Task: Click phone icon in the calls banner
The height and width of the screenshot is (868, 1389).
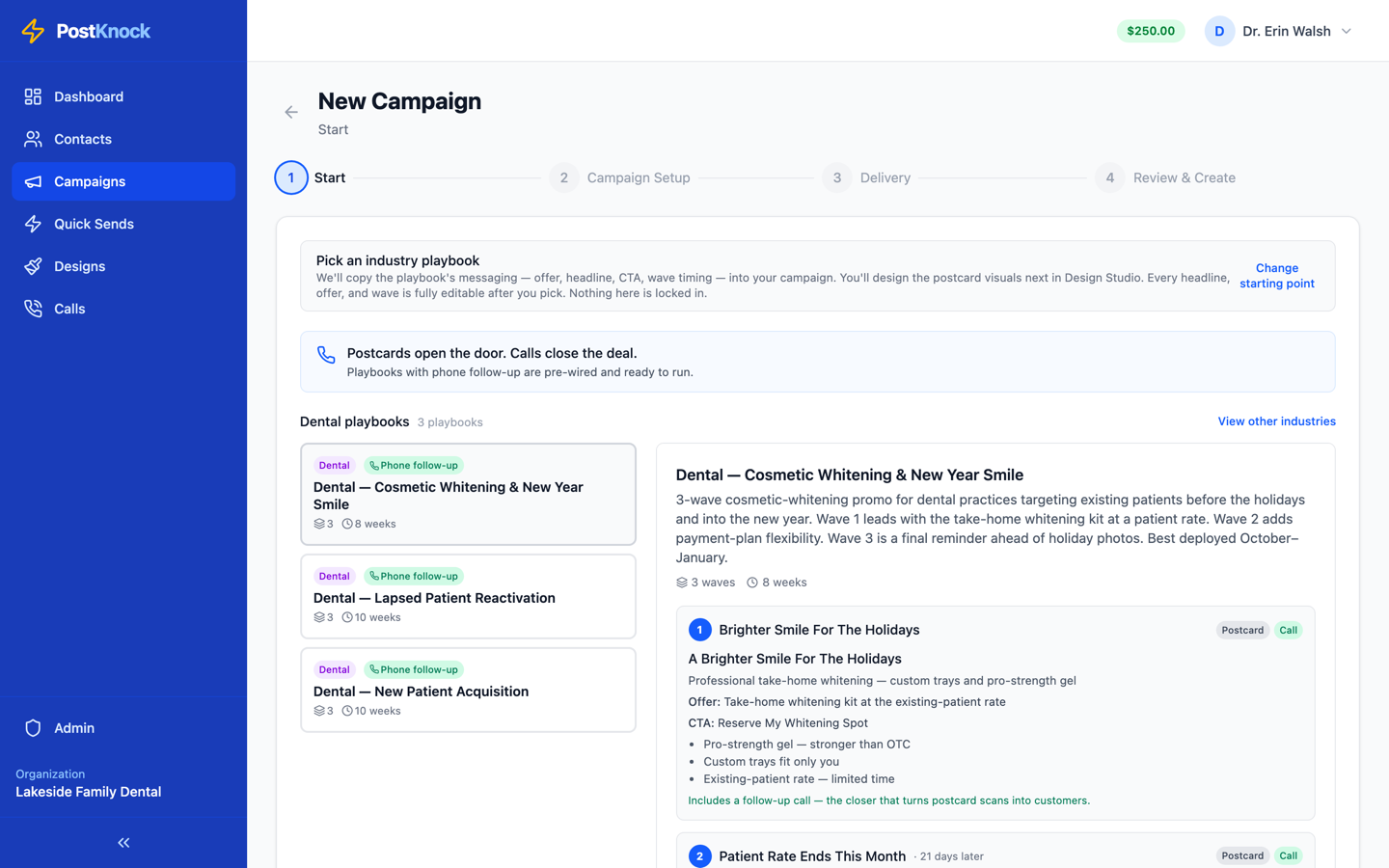Action: [x=326, y=355]
